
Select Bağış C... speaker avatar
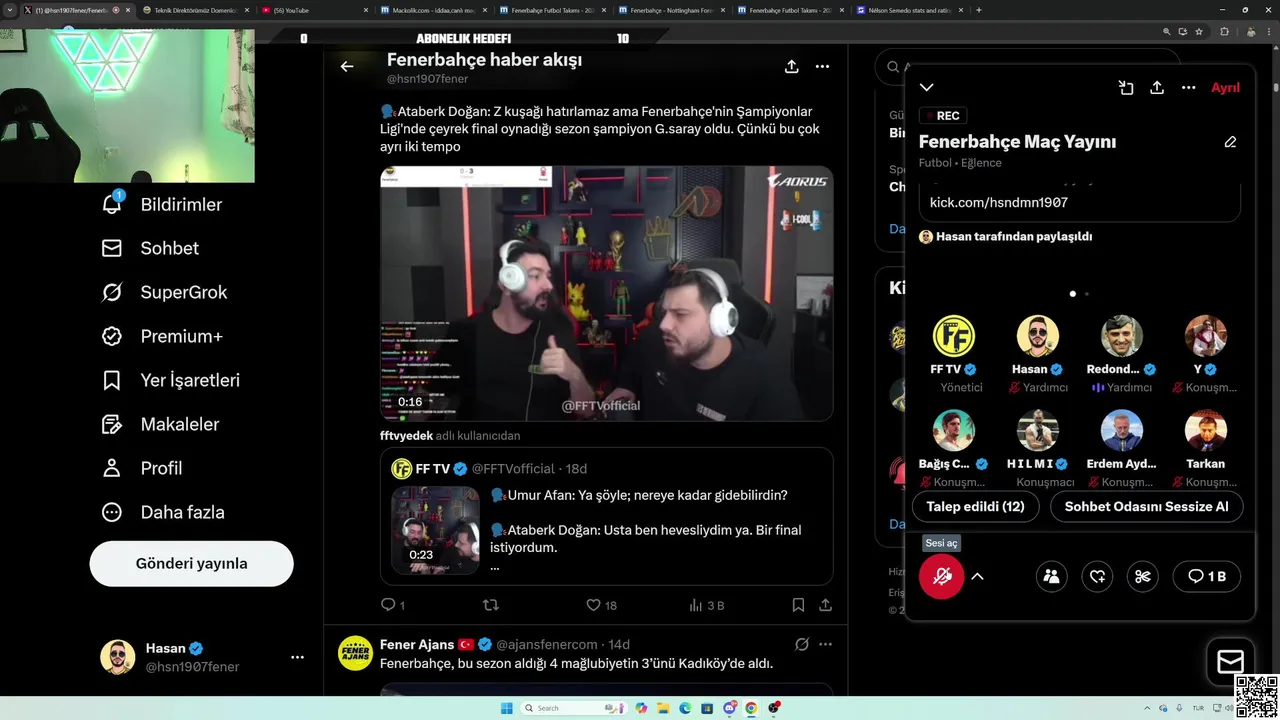coord(954,430)
